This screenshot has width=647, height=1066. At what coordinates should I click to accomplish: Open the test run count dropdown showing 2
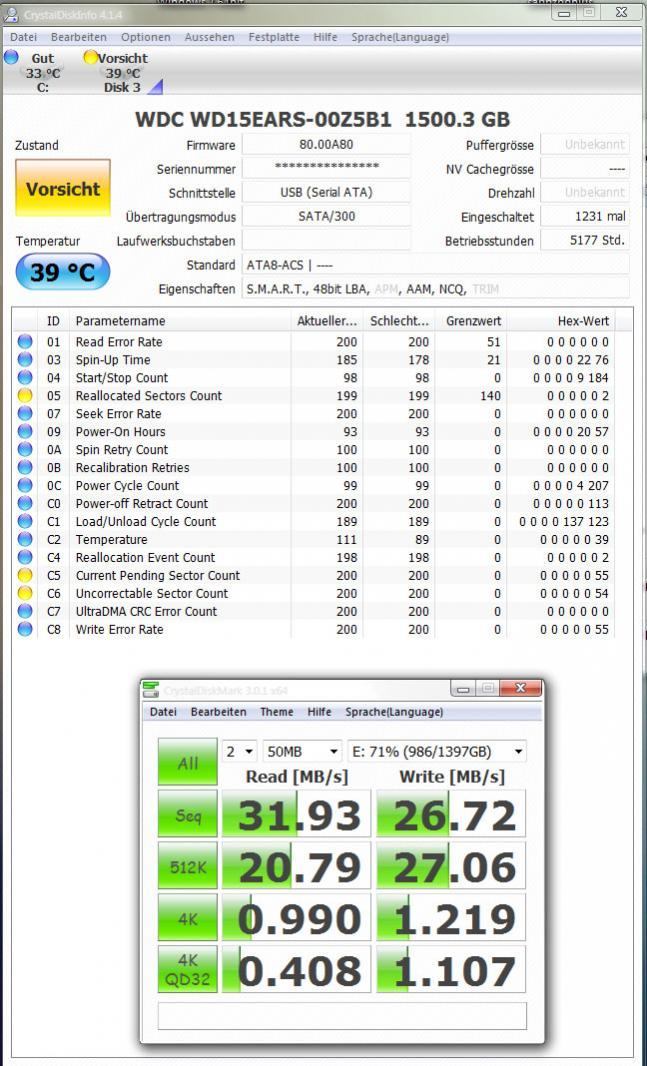click(x=240, y=751)
